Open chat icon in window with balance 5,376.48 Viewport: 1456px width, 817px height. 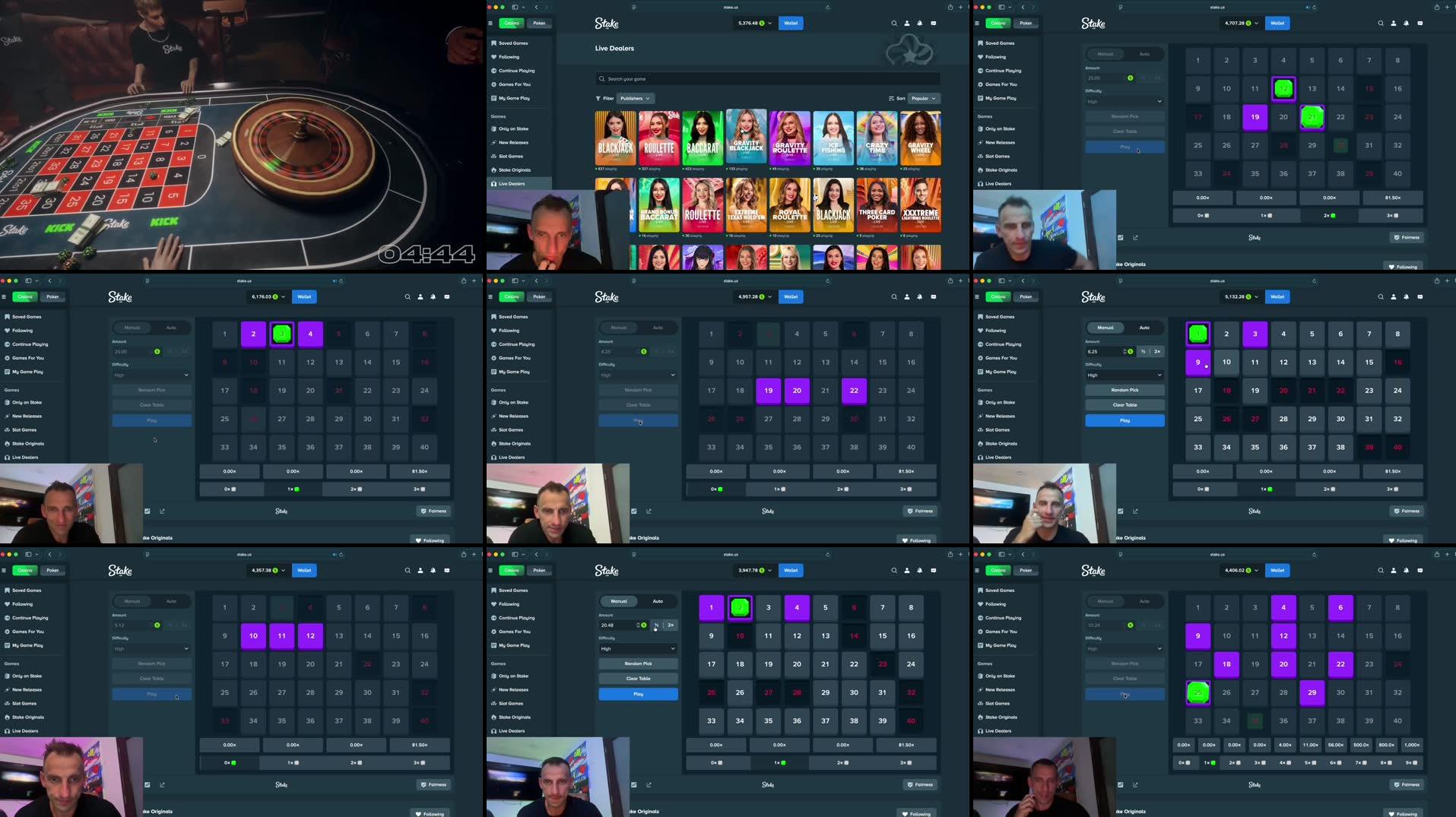click(x=934, y=24)
